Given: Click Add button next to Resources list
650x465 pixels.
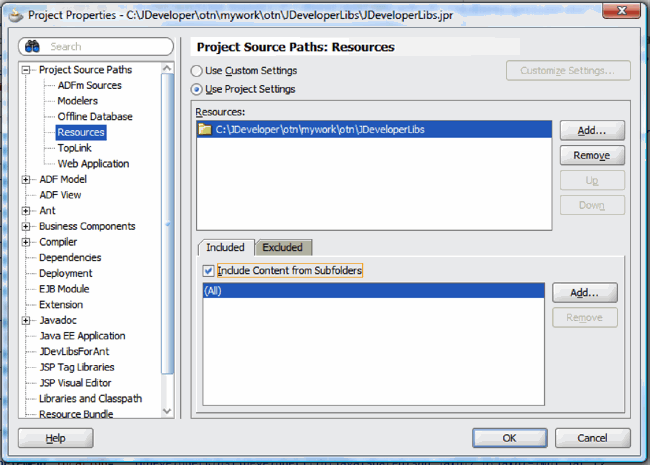Looking at the screenshot, I should click(x=592, y=130).
